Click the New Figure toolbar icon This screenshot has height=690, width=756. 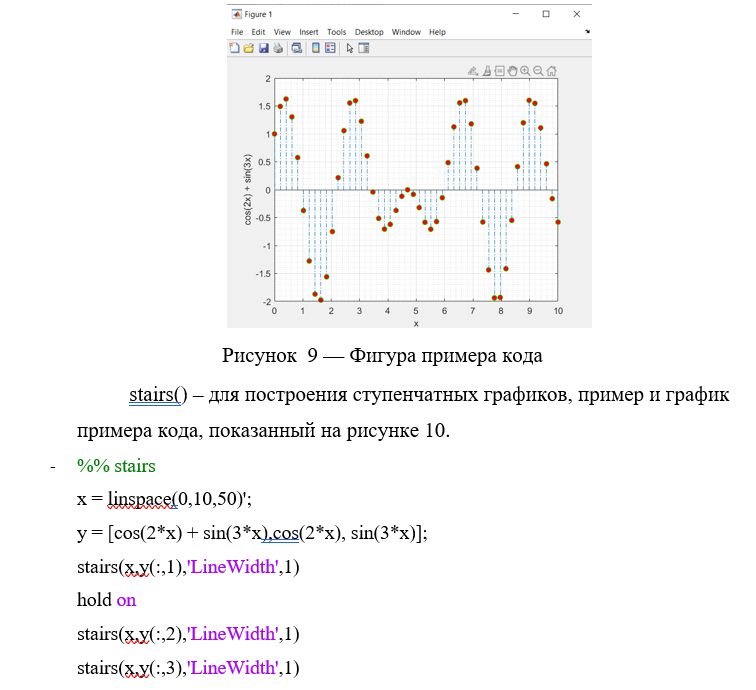(235, 47)
